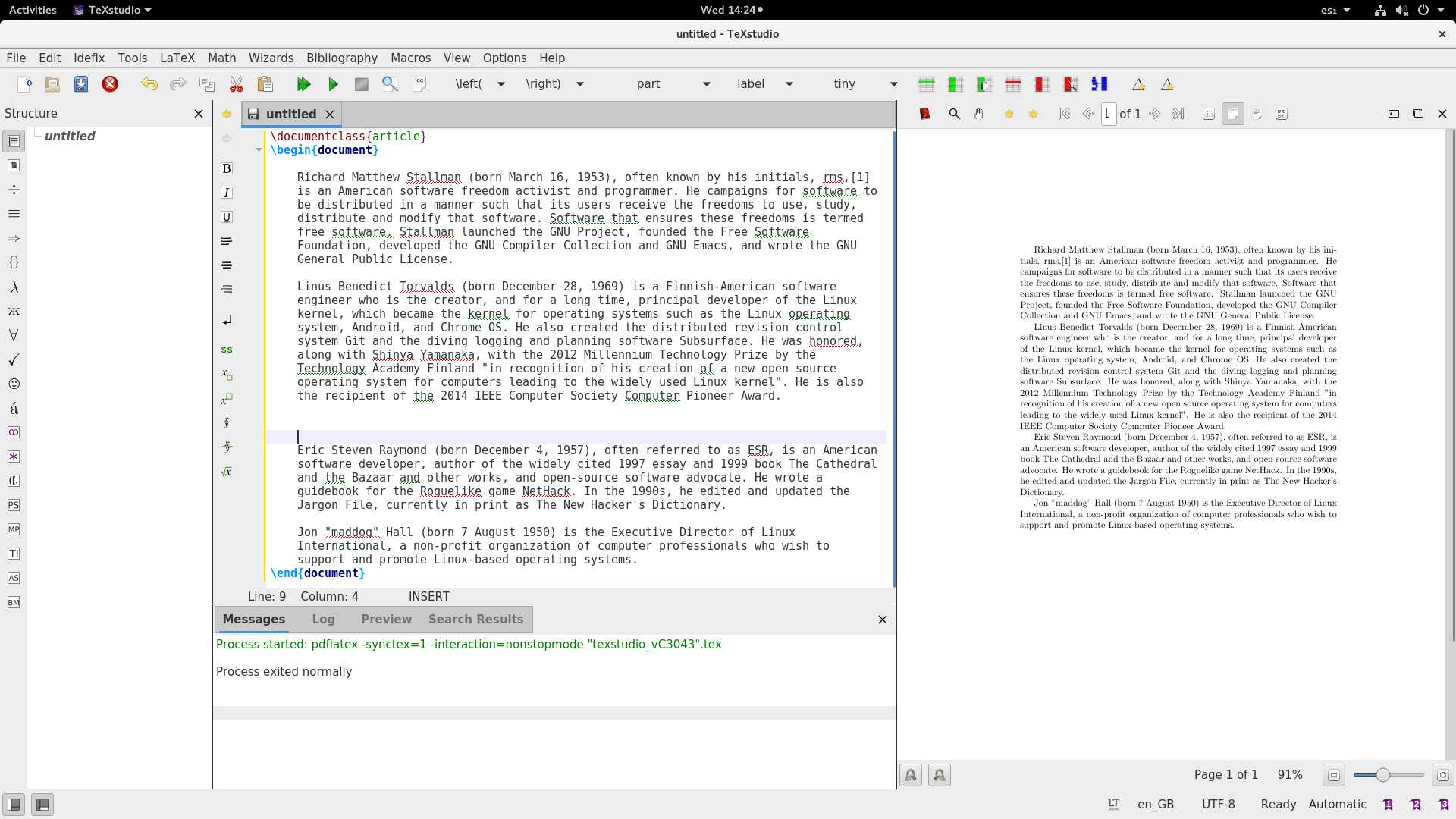Click the Undo icon in toolbar
This screenshot has width=1456, height=819.
click(x=149, y=84)
